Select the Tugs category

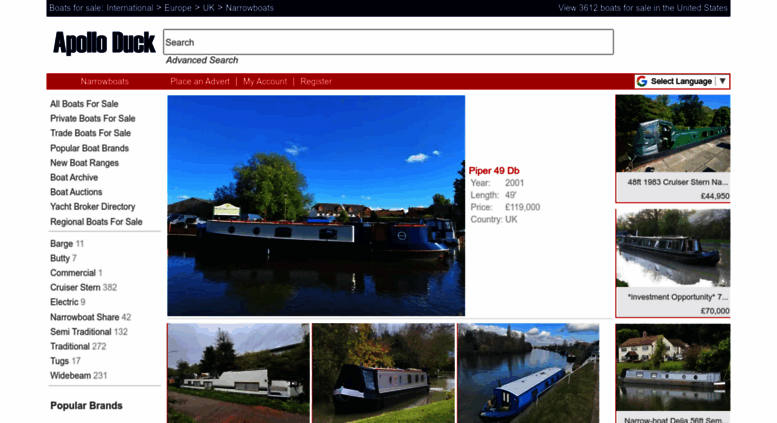(59, 361)
